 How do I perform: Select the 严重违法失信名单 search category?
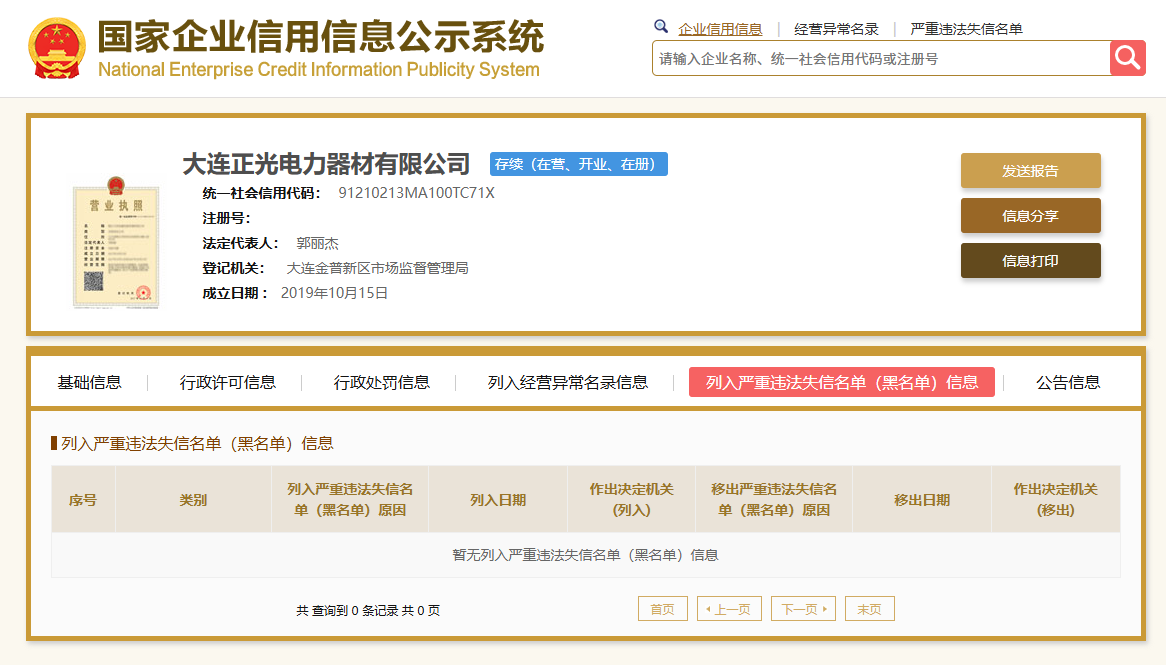pos(966,29)
